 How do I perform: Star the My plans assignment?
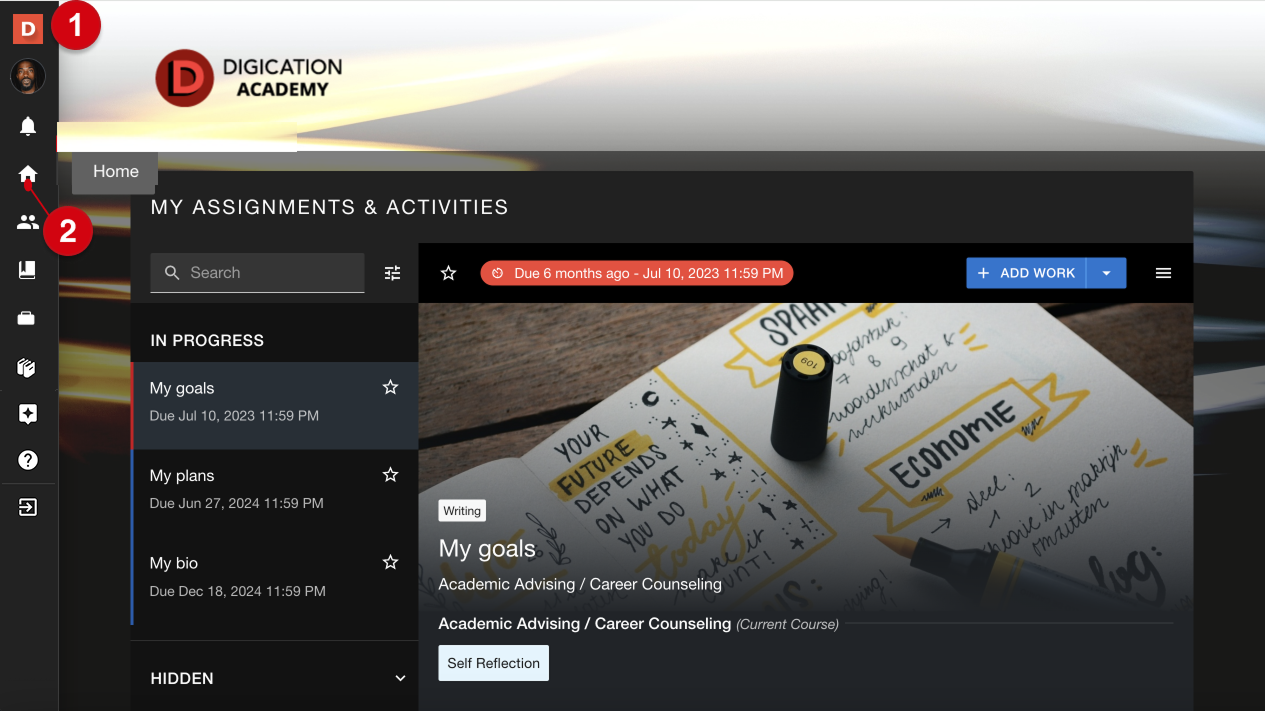pos(391,475)
